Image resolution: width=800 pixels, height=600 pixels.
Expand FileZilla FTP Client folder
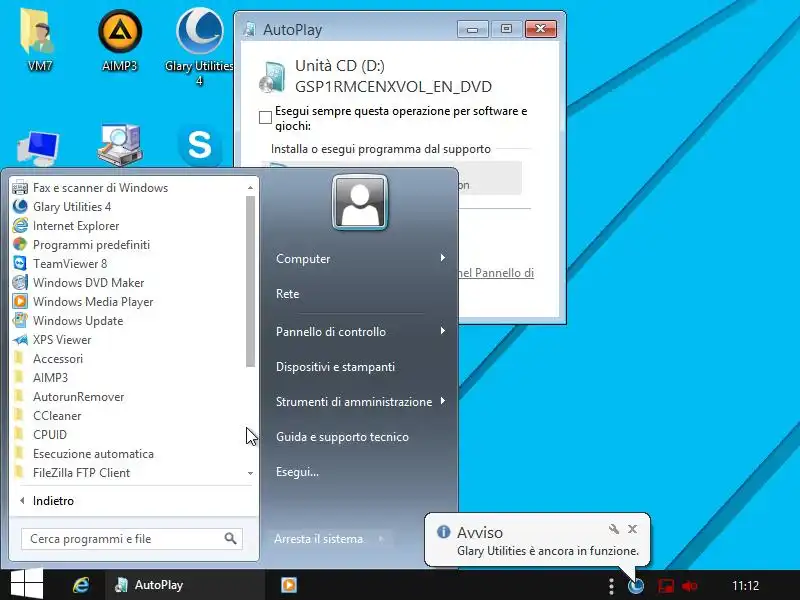72,472
